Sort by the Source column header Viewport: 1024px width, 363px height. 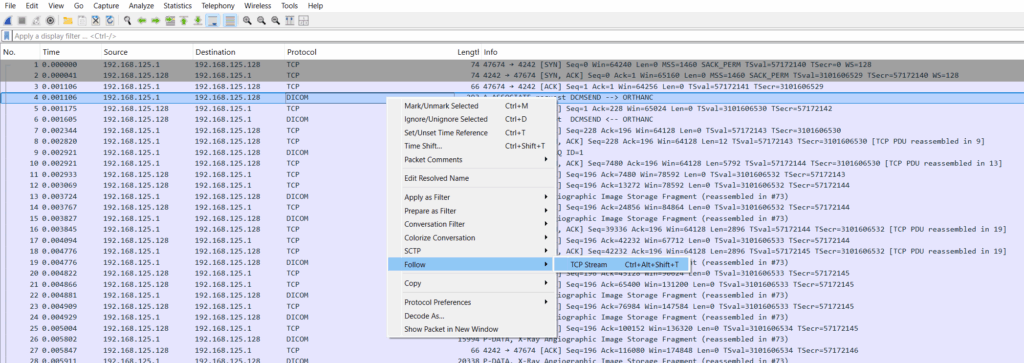tap(146, 52)
